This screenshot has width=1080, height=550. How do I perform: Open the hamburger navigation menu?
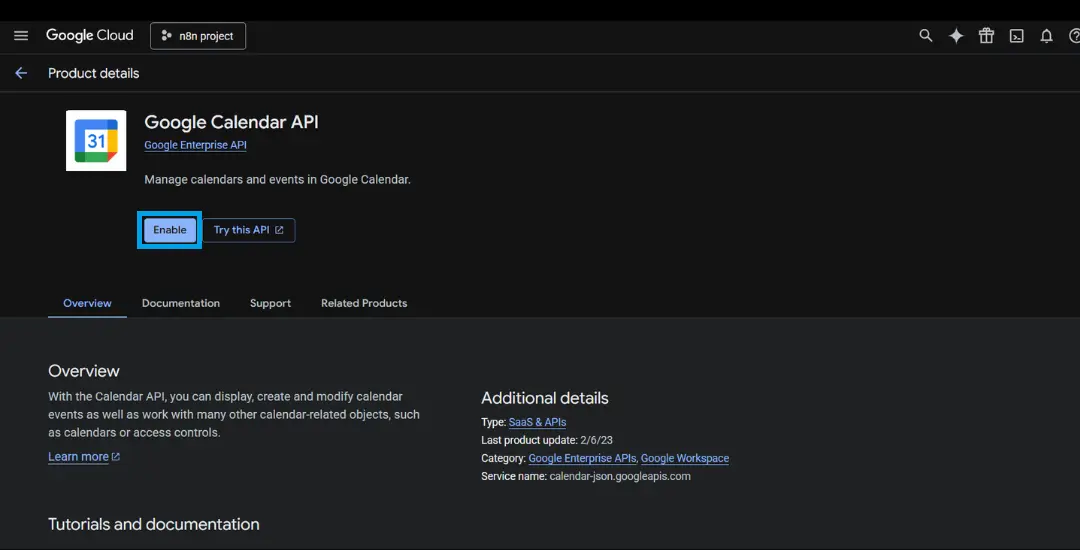(21, 36)
